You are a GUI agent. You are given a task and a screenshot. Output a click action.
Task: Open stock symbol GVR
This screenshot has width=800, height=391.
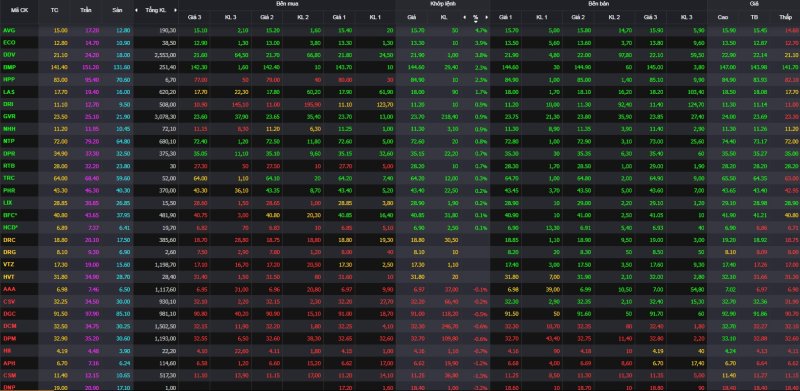click(x=9, y=116)
